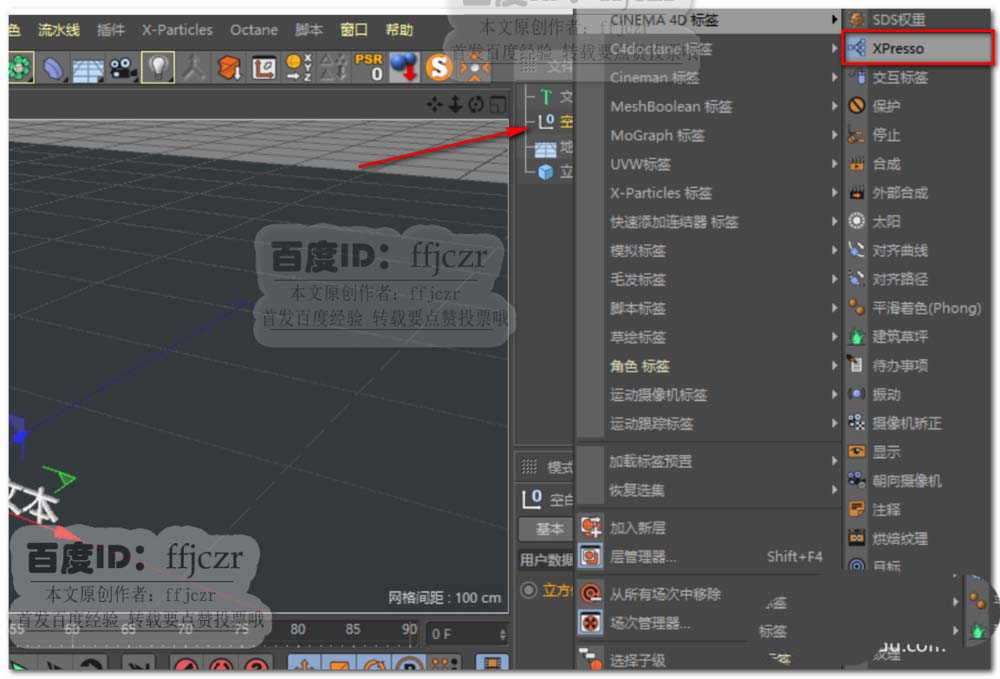Select the 保护 tag entry
1000x679 pixels.
click(x=917, y=106)
